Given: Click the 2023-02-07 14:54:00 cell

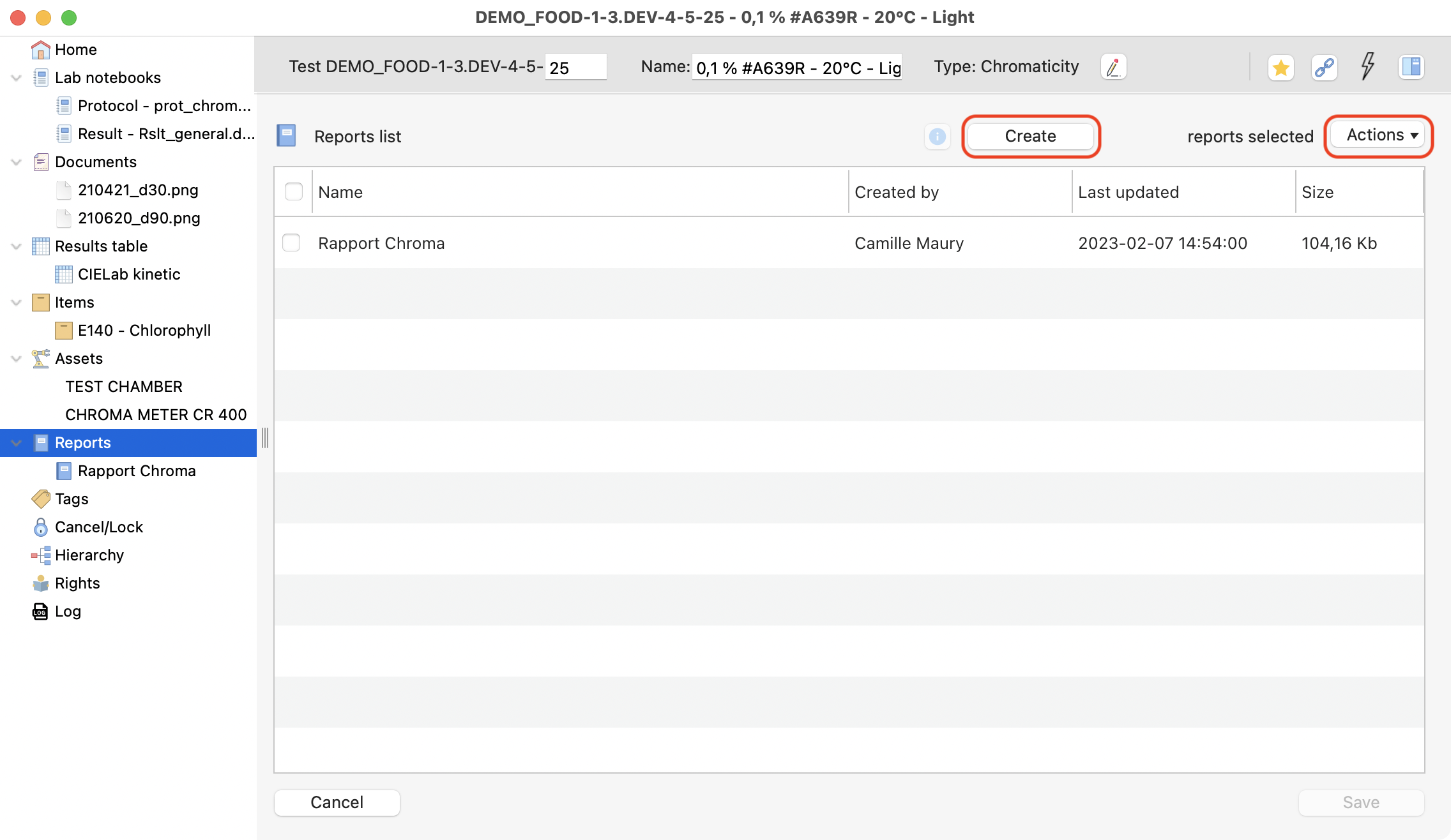Looking at the screenshot, I should [1162, 243].
